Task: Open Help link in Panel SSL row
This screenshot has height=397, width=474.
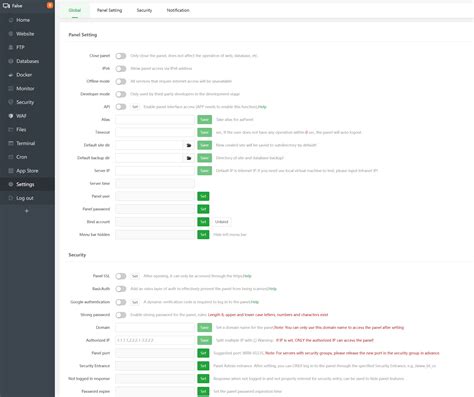Action: [247, 276]
